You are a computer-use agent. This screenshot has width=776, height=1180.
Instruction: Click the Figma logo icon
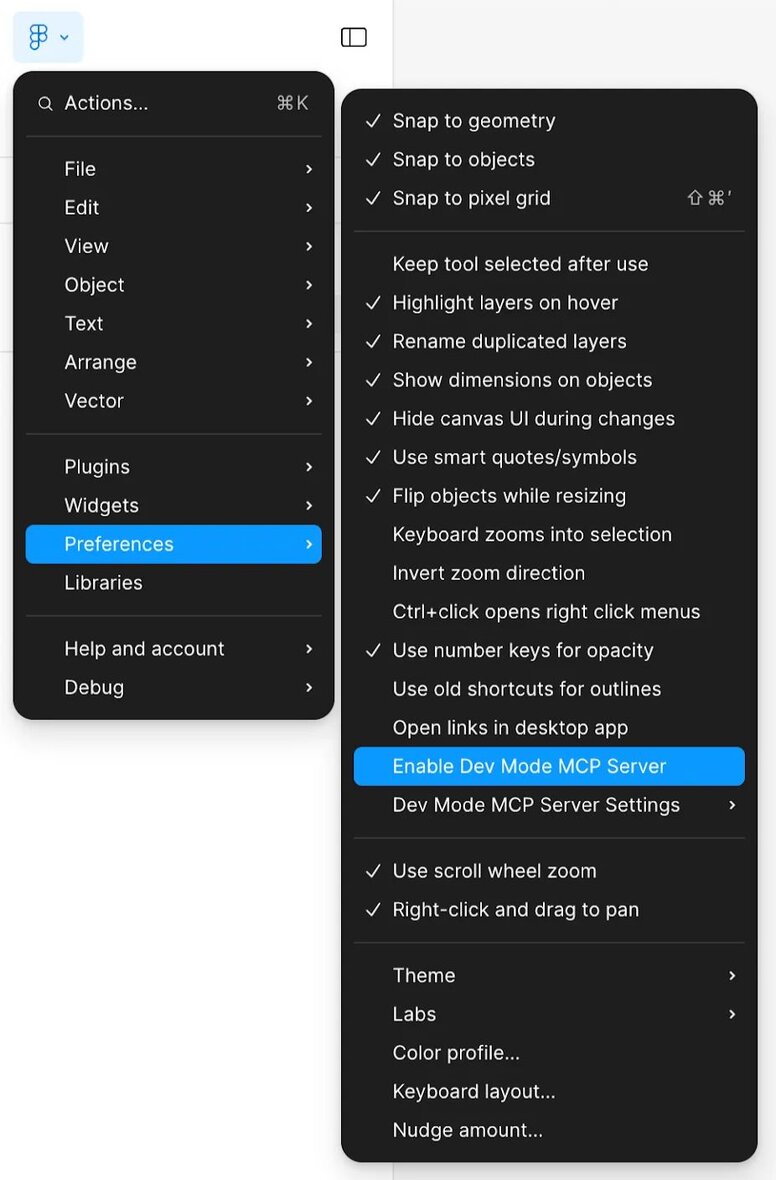(37, 37)
